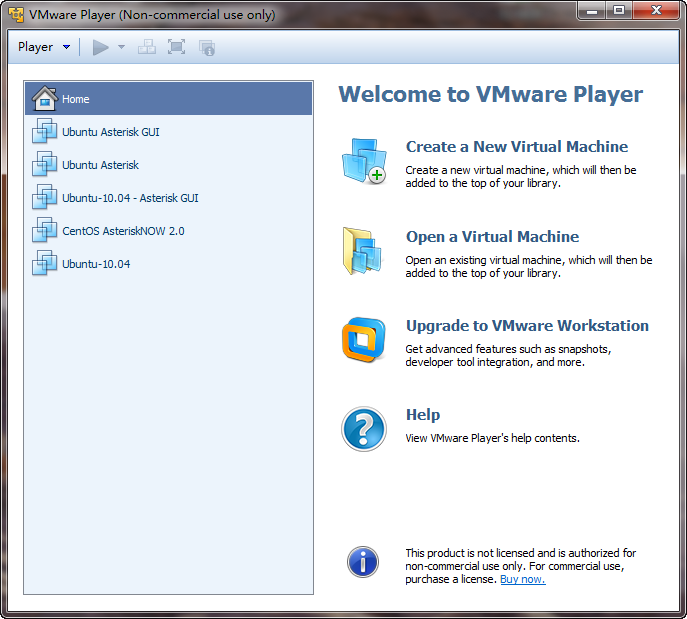This screenshot has width=687, height=619.
Task: Click the new virtual machine plus icon
Action: pos(364,161)
